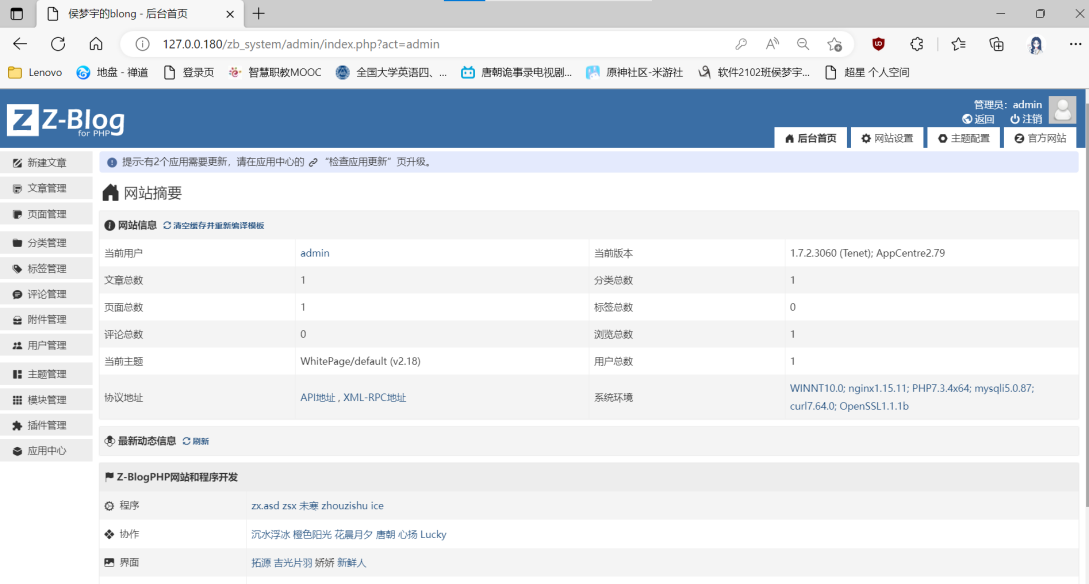Open a new browser tab with plus button

258,13
